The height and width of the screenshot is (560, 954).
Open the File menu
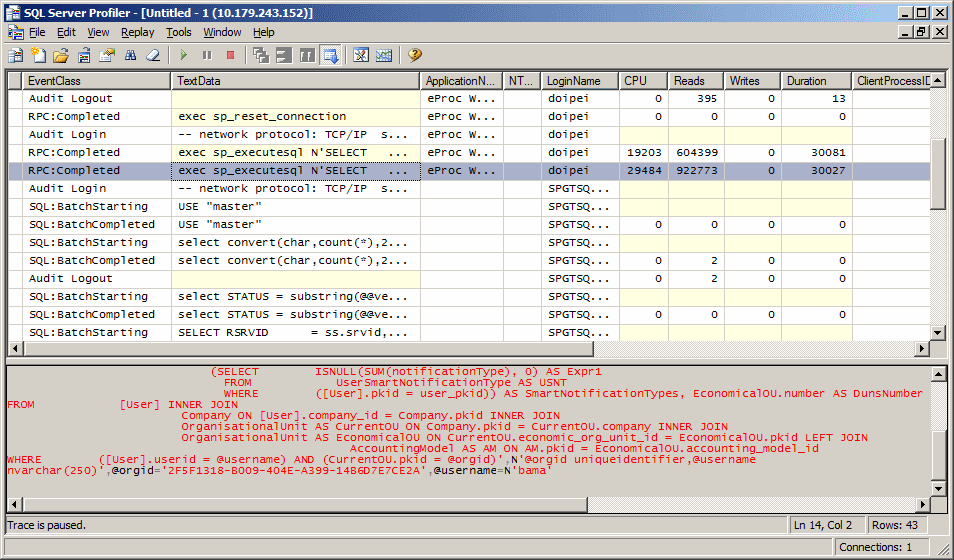tap(37, 32)
